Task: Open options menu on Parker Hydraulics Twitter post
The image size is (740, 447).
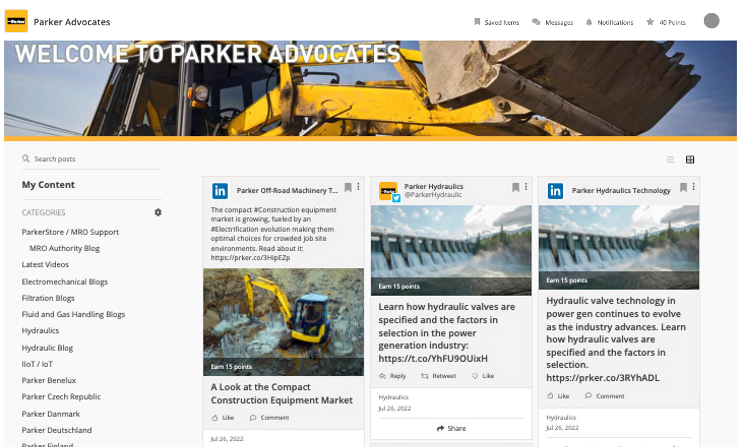Action: click(526, 188)
